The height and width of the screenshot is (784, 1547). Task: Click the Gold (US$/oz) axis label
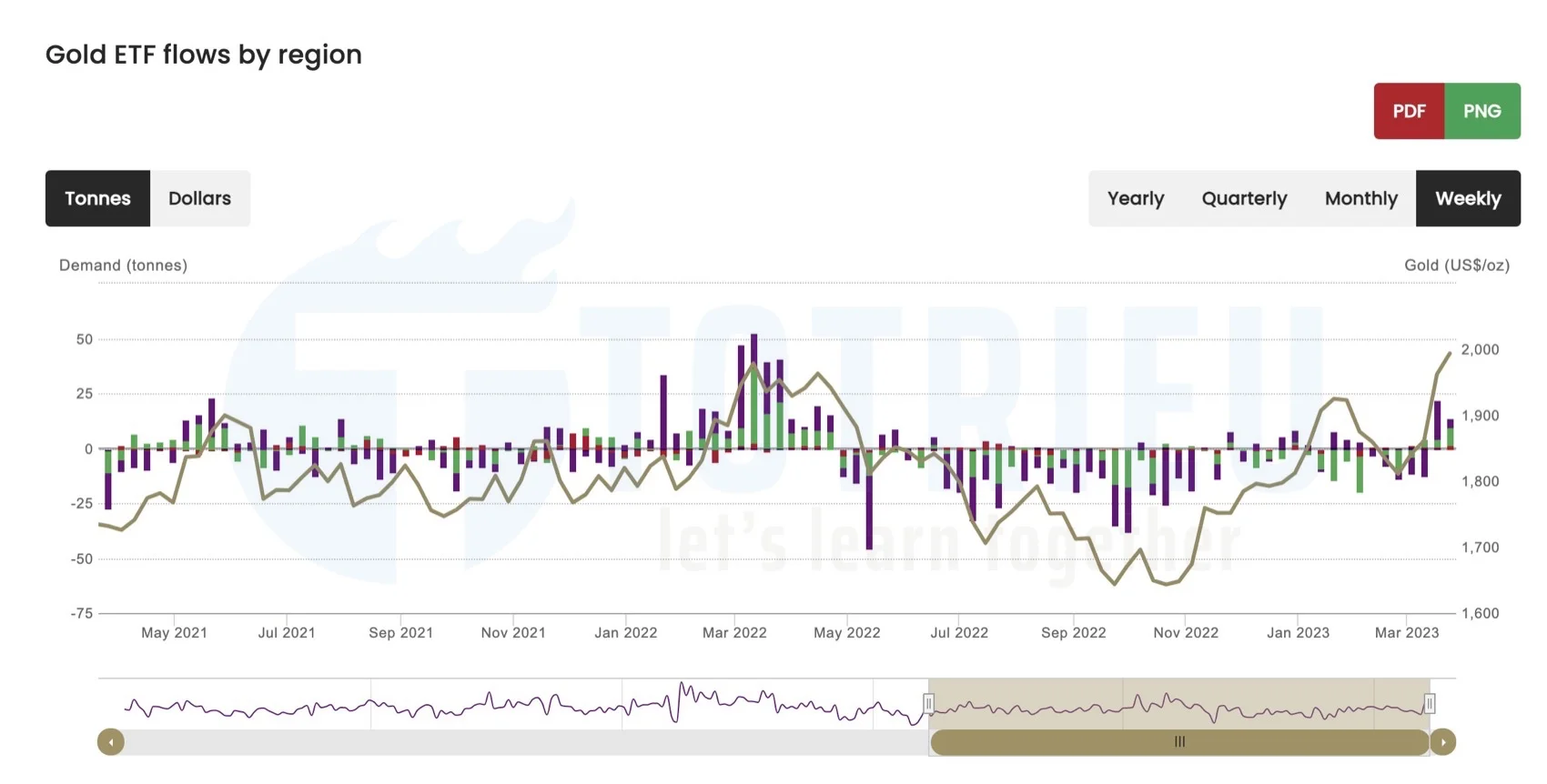(1457, 265)
